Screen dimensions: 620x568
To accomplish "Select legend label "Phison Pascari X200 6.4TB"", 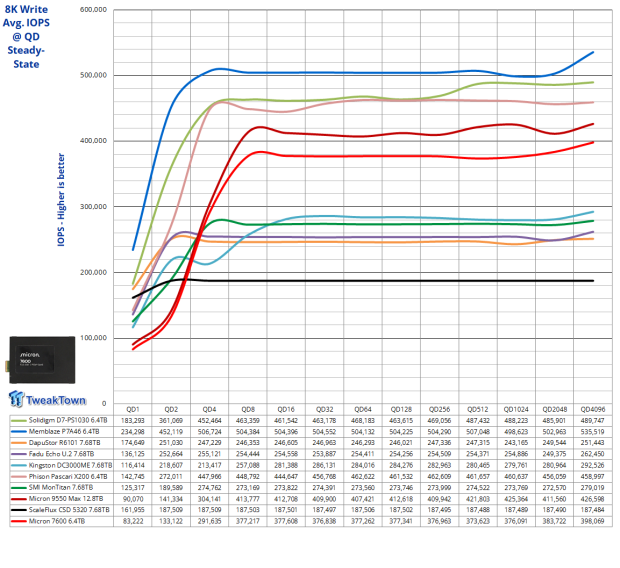I will (x=68, y=476).
